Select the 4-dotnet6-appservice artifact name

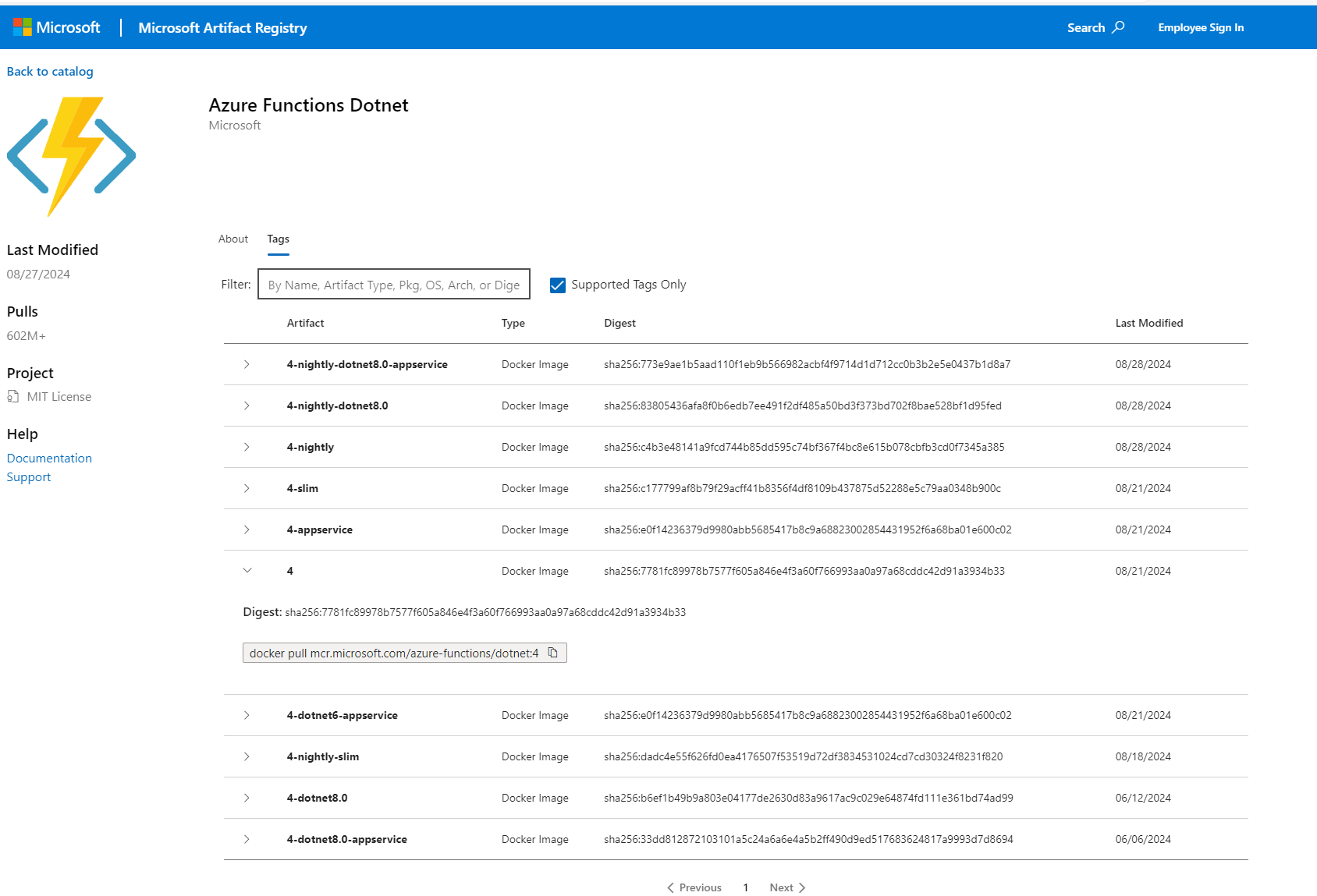pyautogui.click(x=343, y=715)
